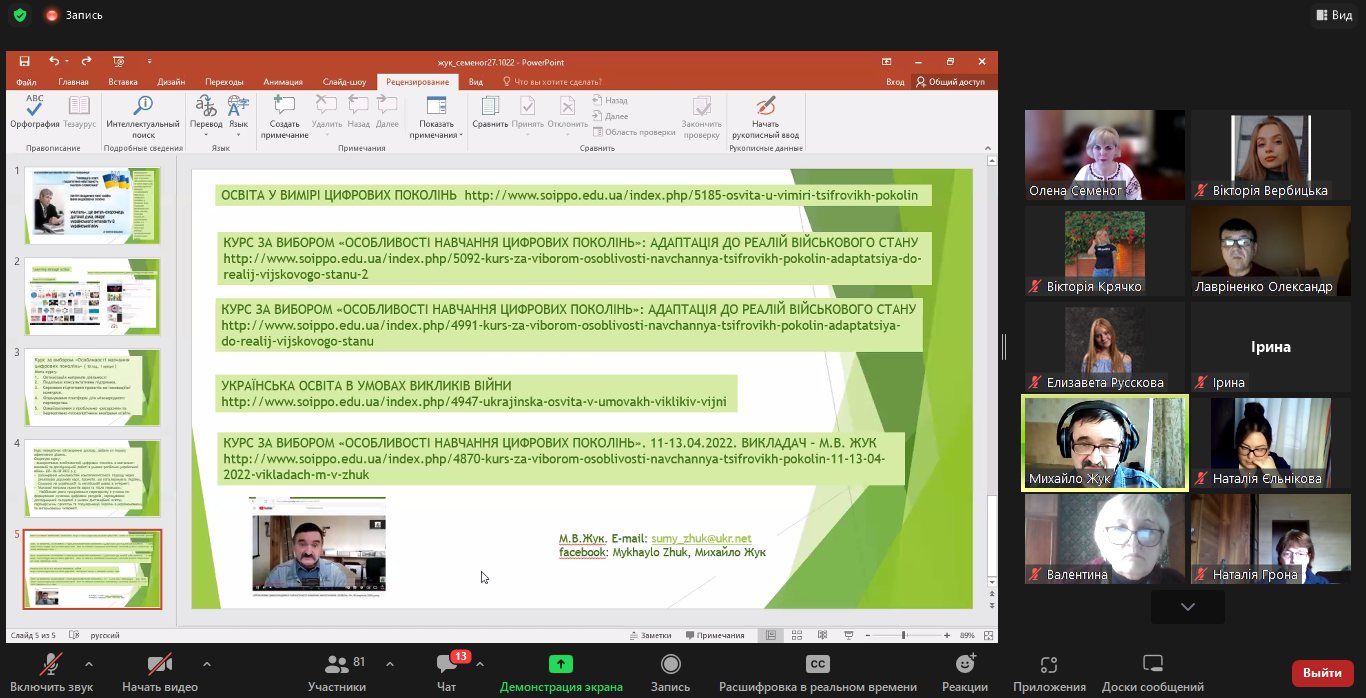Screen dimensions: 1366x698
Task: Create a new comment with Создать примечание
Action: point(284,116)
